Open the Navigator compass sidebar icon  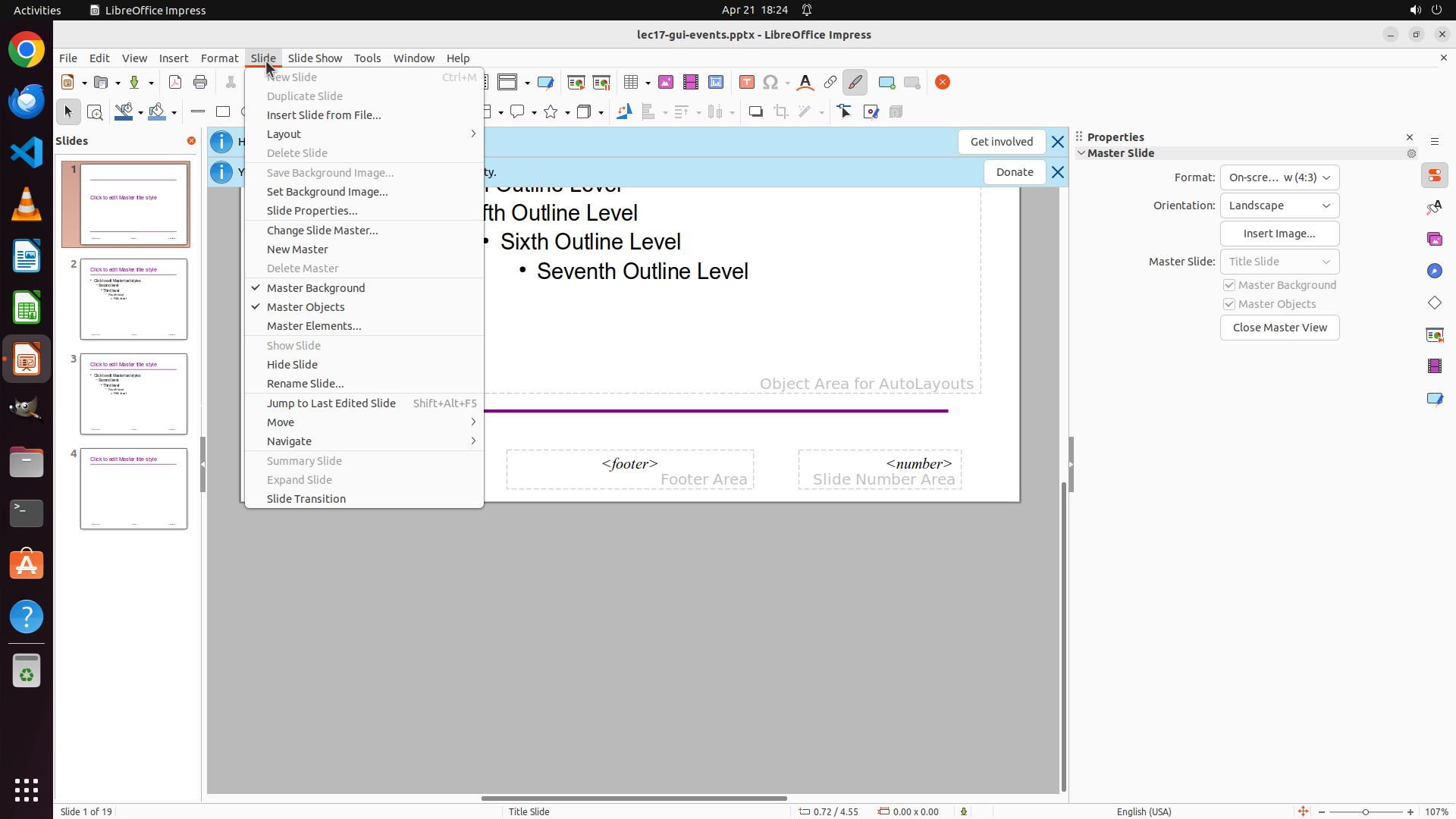1434,271
